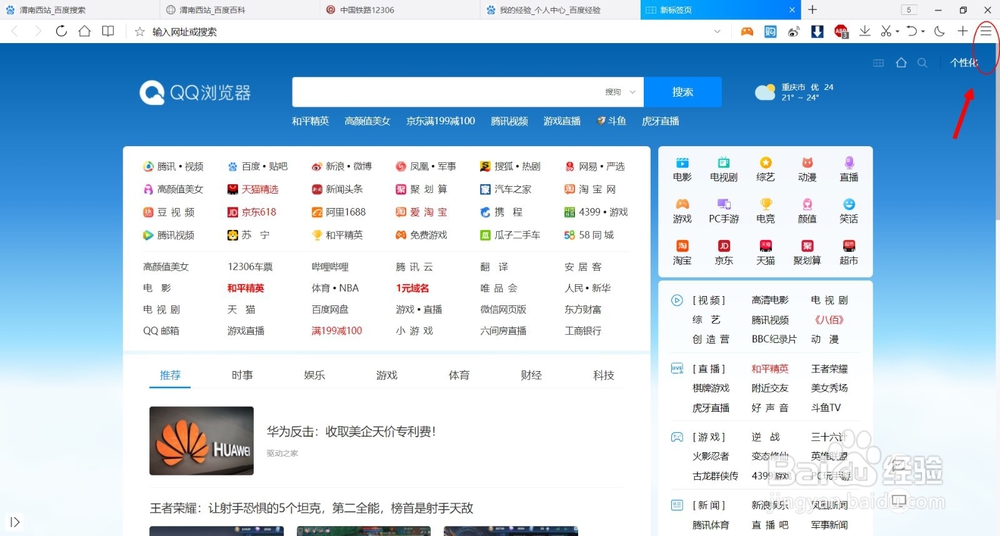Click the plus add-extension icon in toolbar
This screenshot has height=536, width=1000.
coord(963,31)
